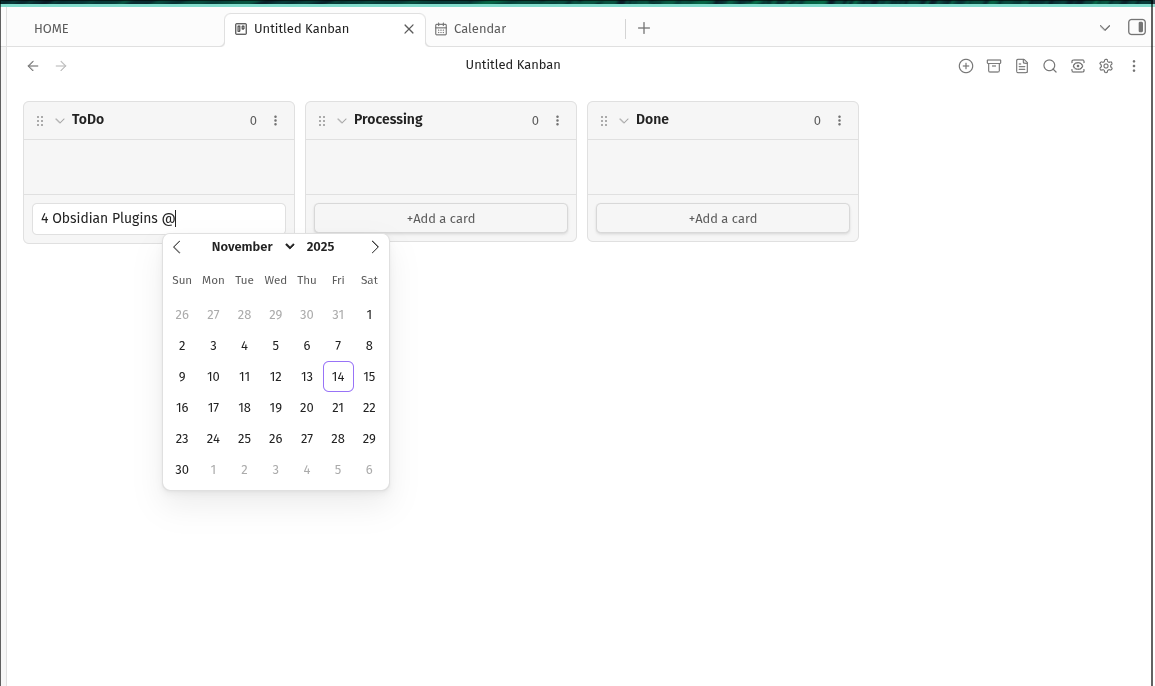Add a card to Done list
Viewport: 1155px width, 686px height.
click(723, 218)
